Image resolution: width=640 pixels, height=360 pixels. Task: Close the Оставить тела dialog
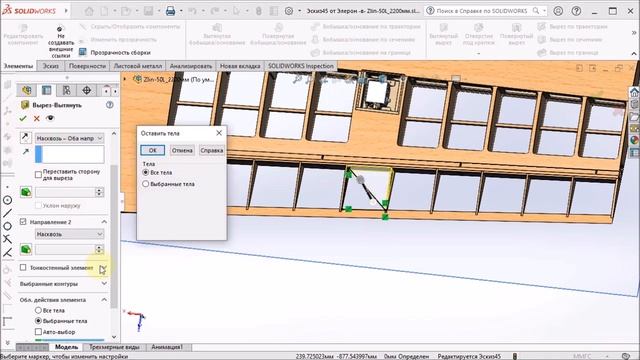(219, 133)
